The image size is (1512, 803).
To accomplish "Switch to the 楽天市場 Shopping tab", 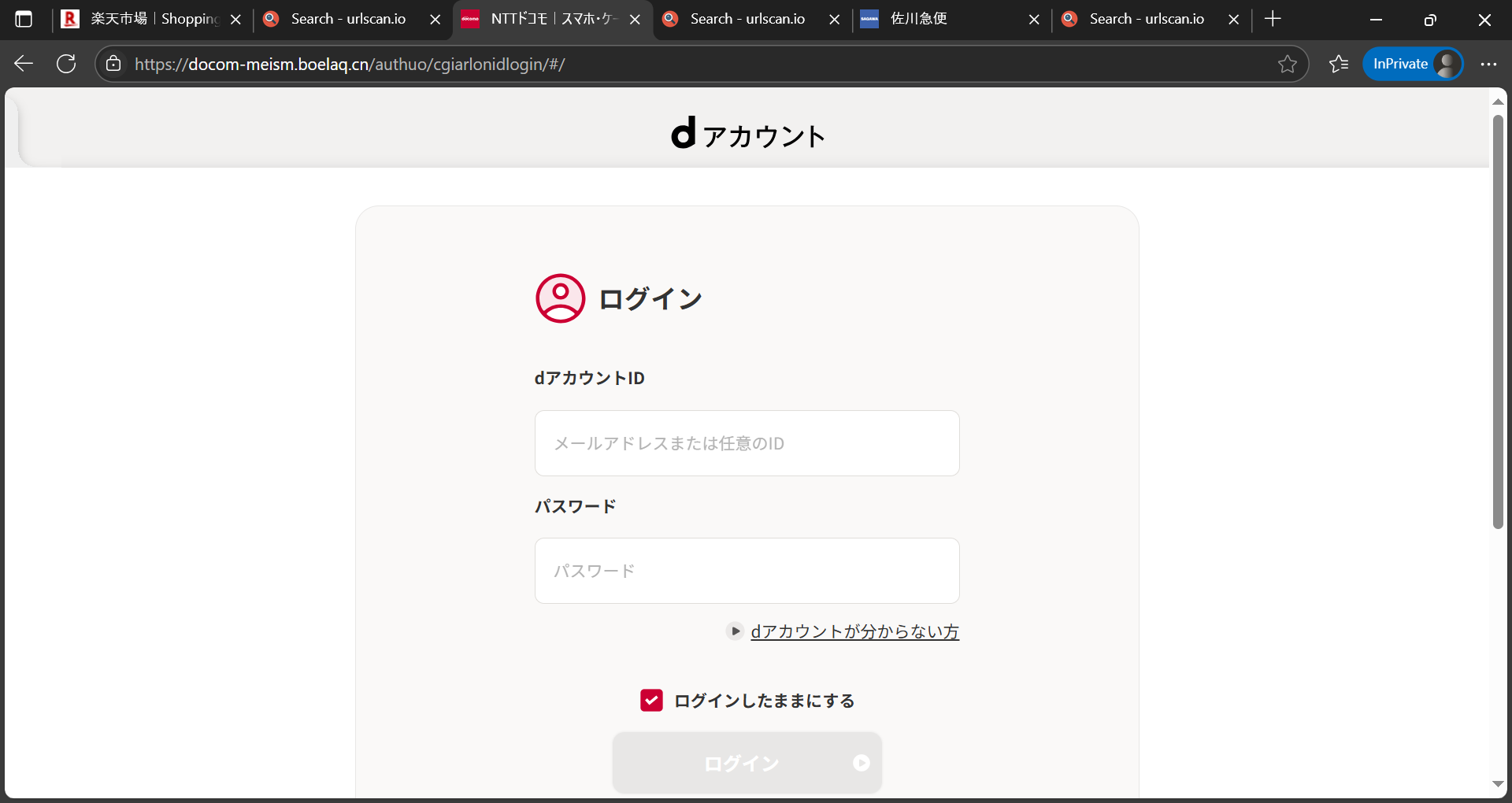I will (x=151, y=19).
